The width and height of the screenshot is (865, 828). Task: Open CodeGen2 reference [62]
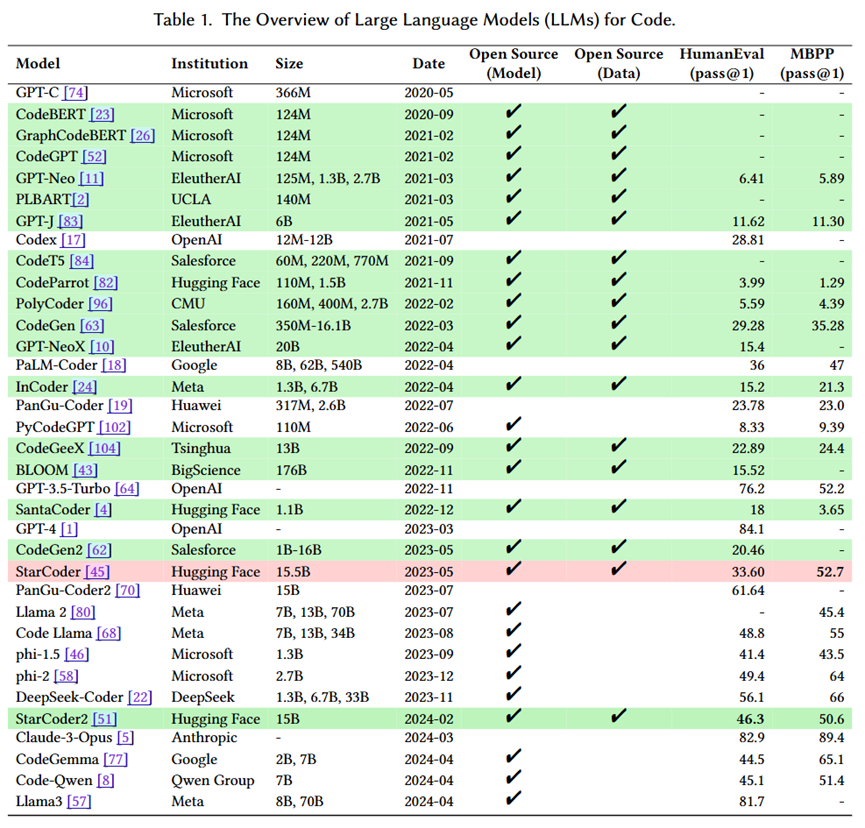(x=99, y=550)
